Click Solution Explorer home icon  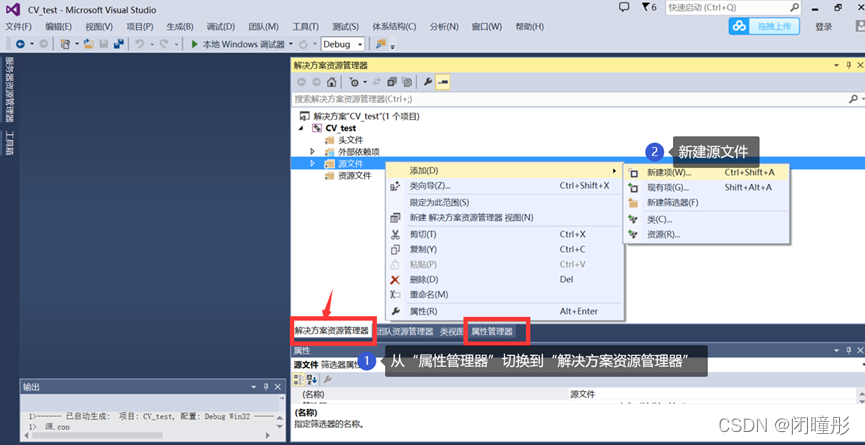(331, 82)
